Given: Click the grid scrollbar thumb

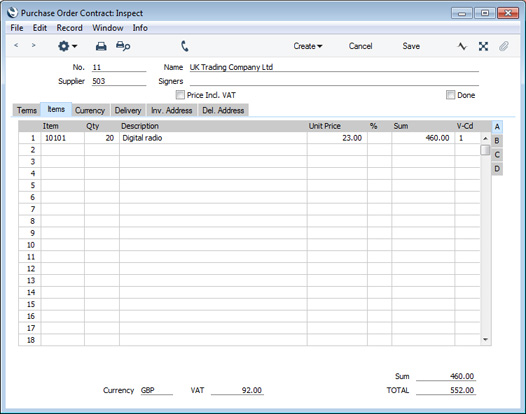Looking at the screenshot, I should [485, 150].
